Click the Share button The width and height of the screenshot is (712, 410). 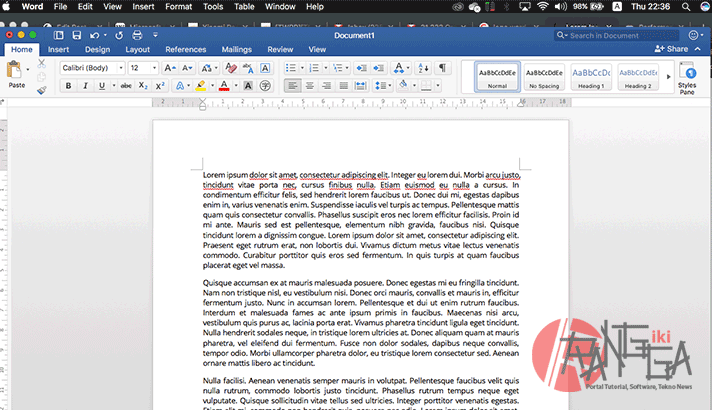click(x=672, y=49)
